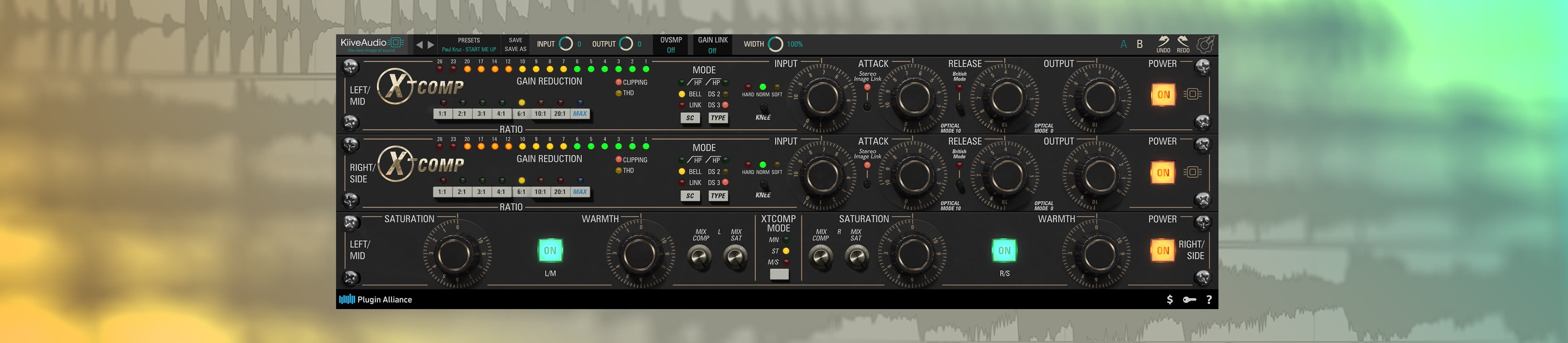Click the L MIX COMP small knob
This screenshot has width=1568, height=343.
[699, 257]
